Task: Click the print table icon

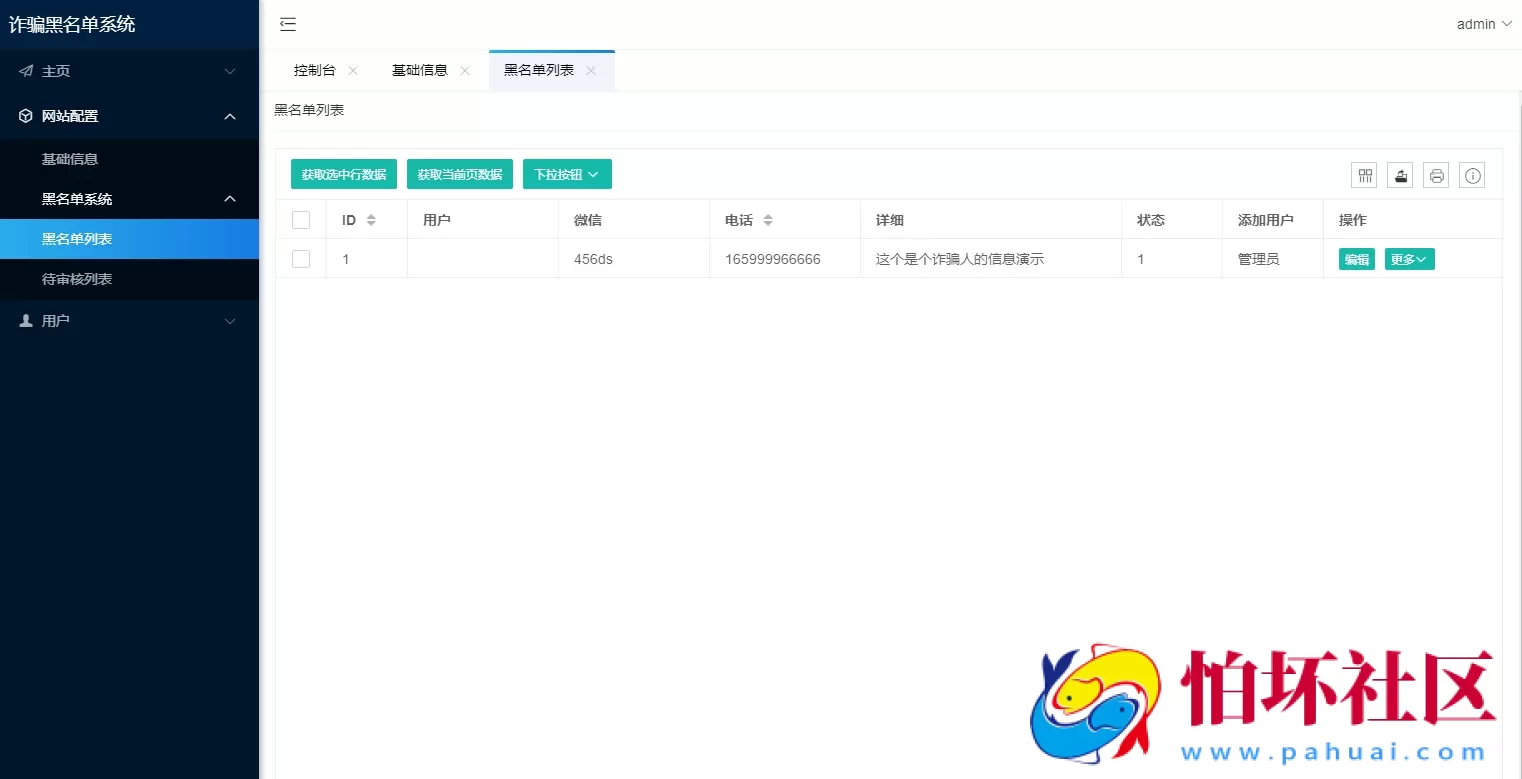Action: click(x=1436, y=175)
